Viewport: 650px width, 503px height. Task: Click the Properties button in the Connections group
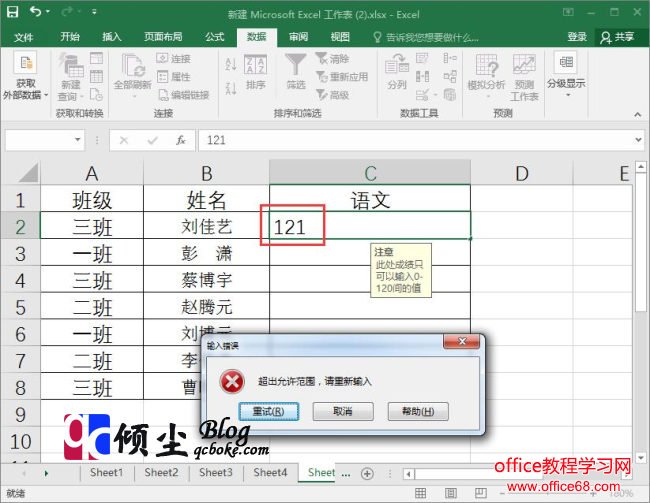[x=174, y=77]
